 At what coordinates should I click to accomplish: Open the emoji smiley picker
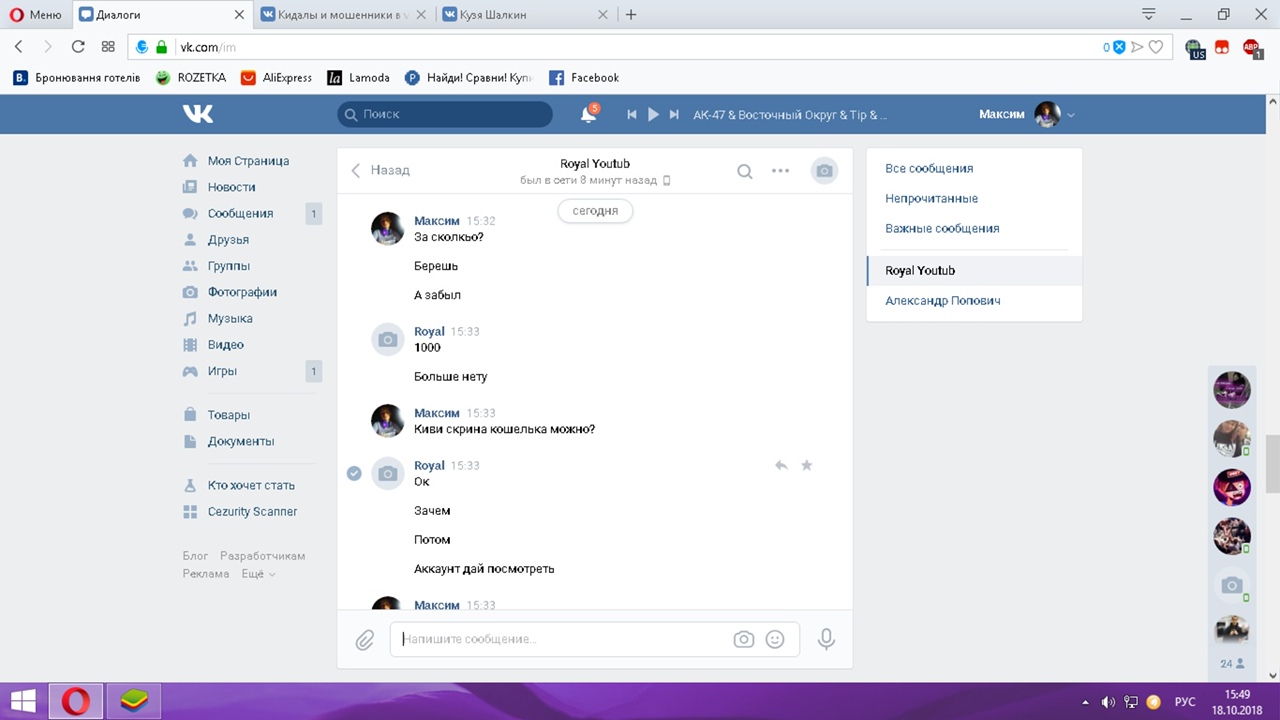[775, 639]
